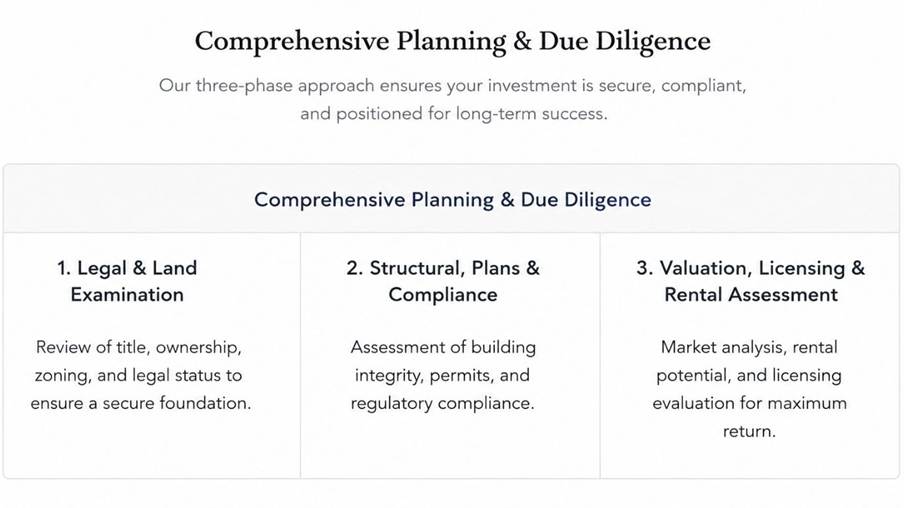904x508 pixels.
Task: Click the word 'return.' in third column
Action: pyautogui.click(x=749, y=431)
